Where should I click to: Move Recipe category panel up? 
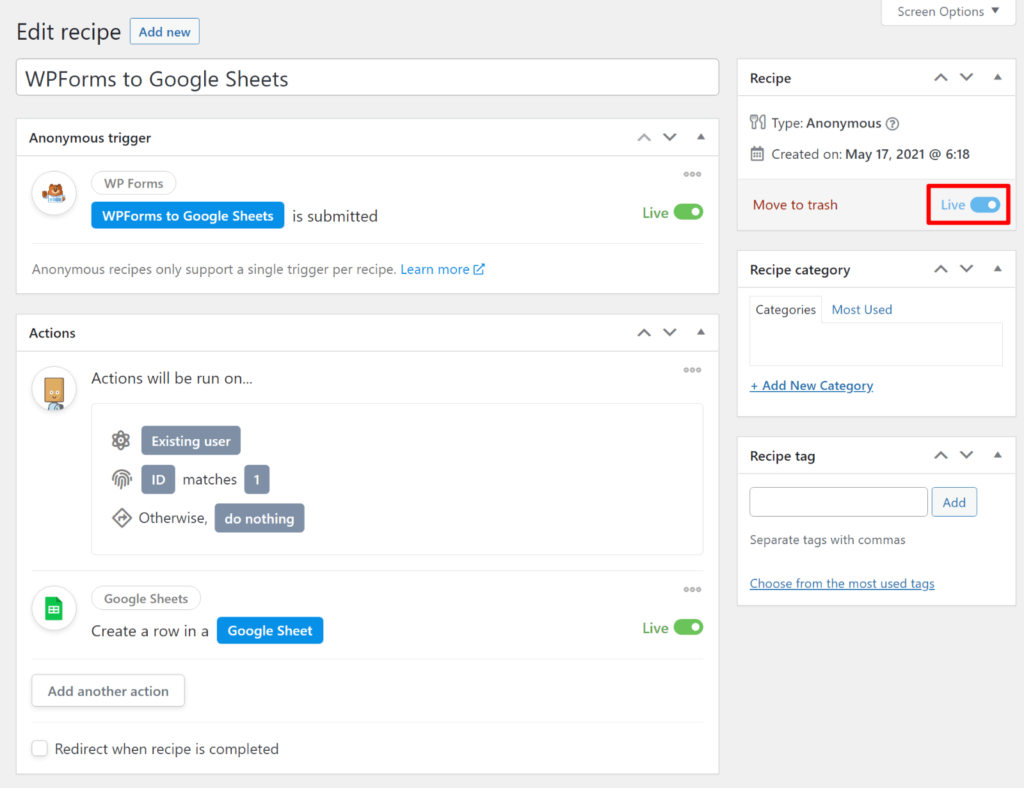pyautogui.click(x=940, y=269)
